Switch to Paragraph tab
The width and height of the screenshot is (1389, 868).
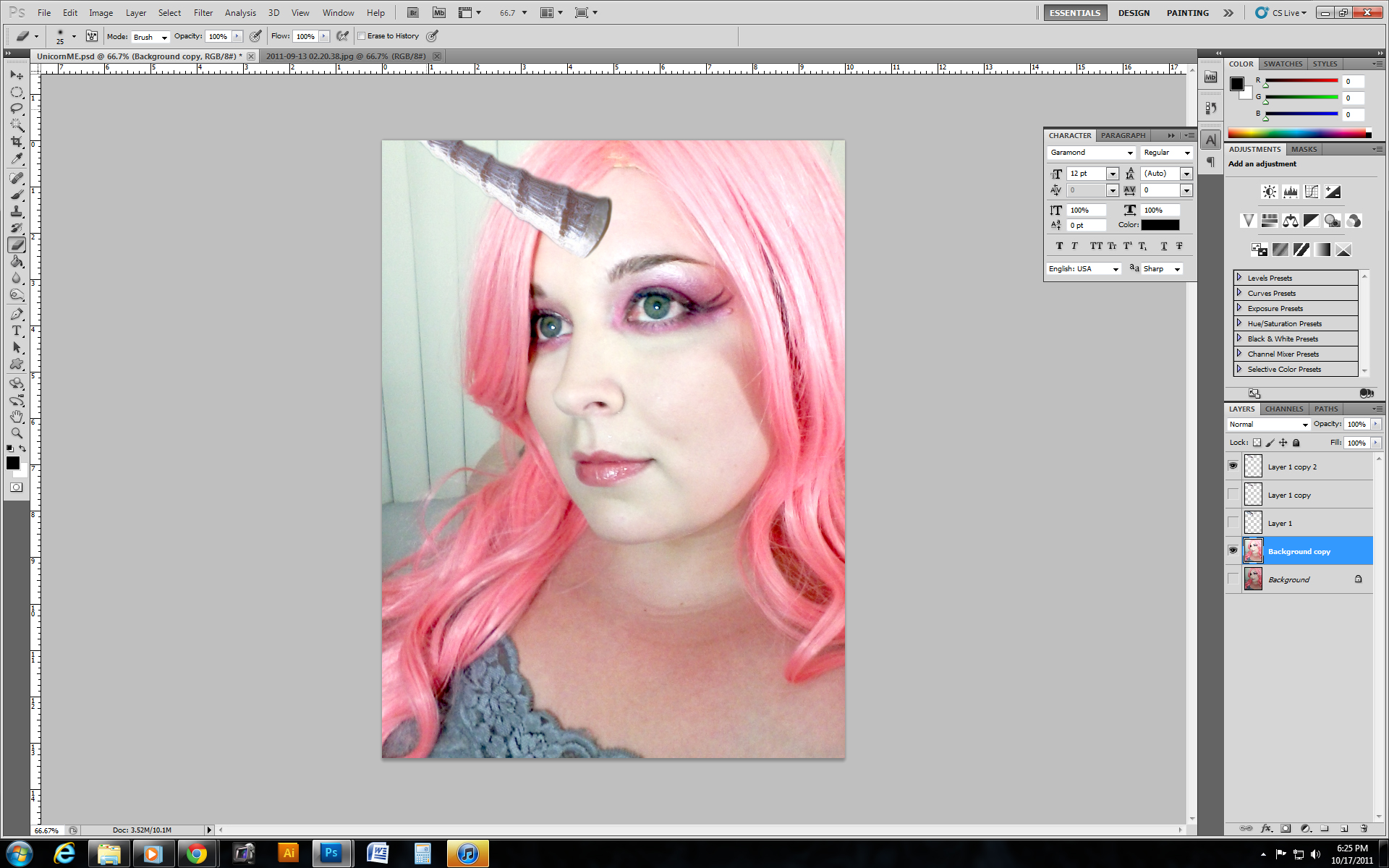click(x=1123, y=135)
